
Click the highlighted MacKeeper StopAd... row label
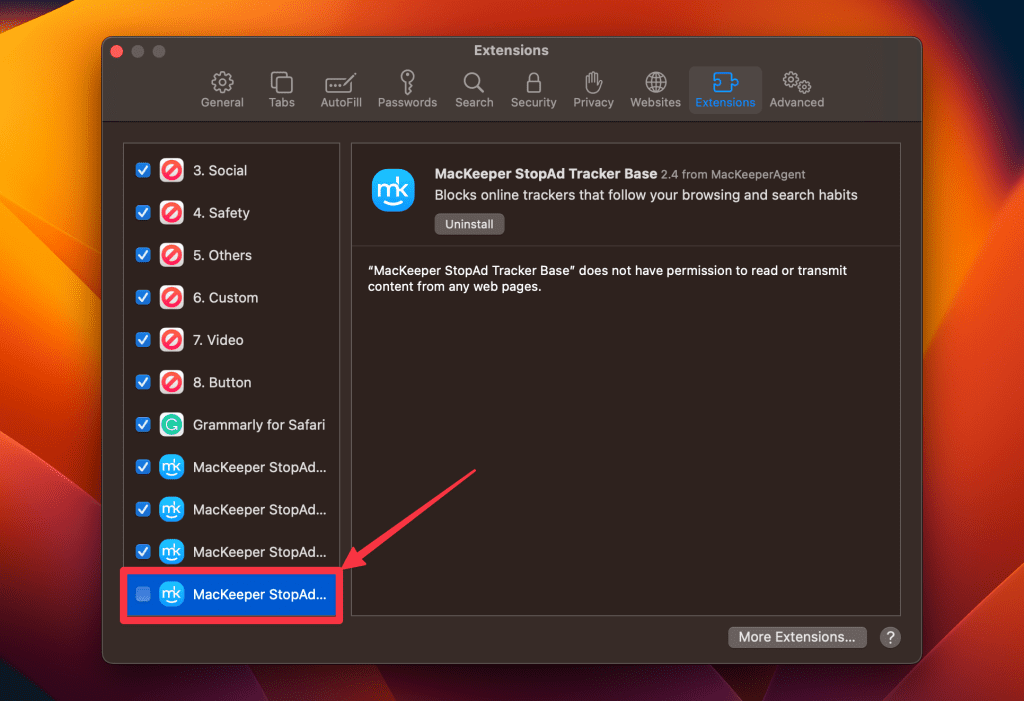pyautogui.click(x=259, y=595)
